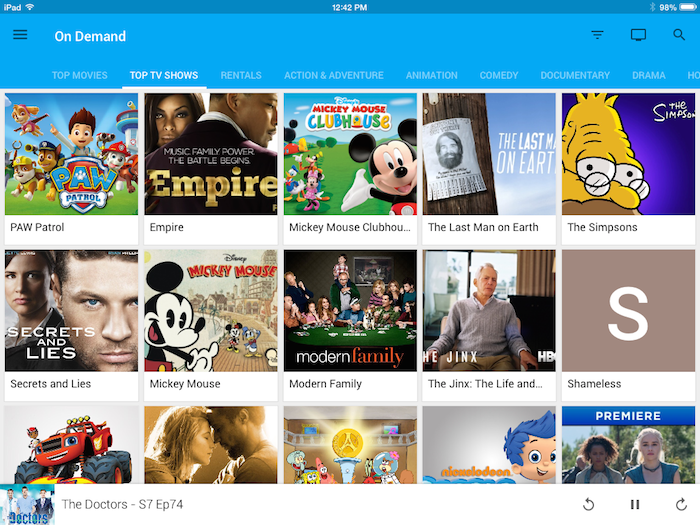The width and height of the screenshot is (700, 525).
Task: Open the Mickey Mouse shorts poster
Action: (211, 311)
